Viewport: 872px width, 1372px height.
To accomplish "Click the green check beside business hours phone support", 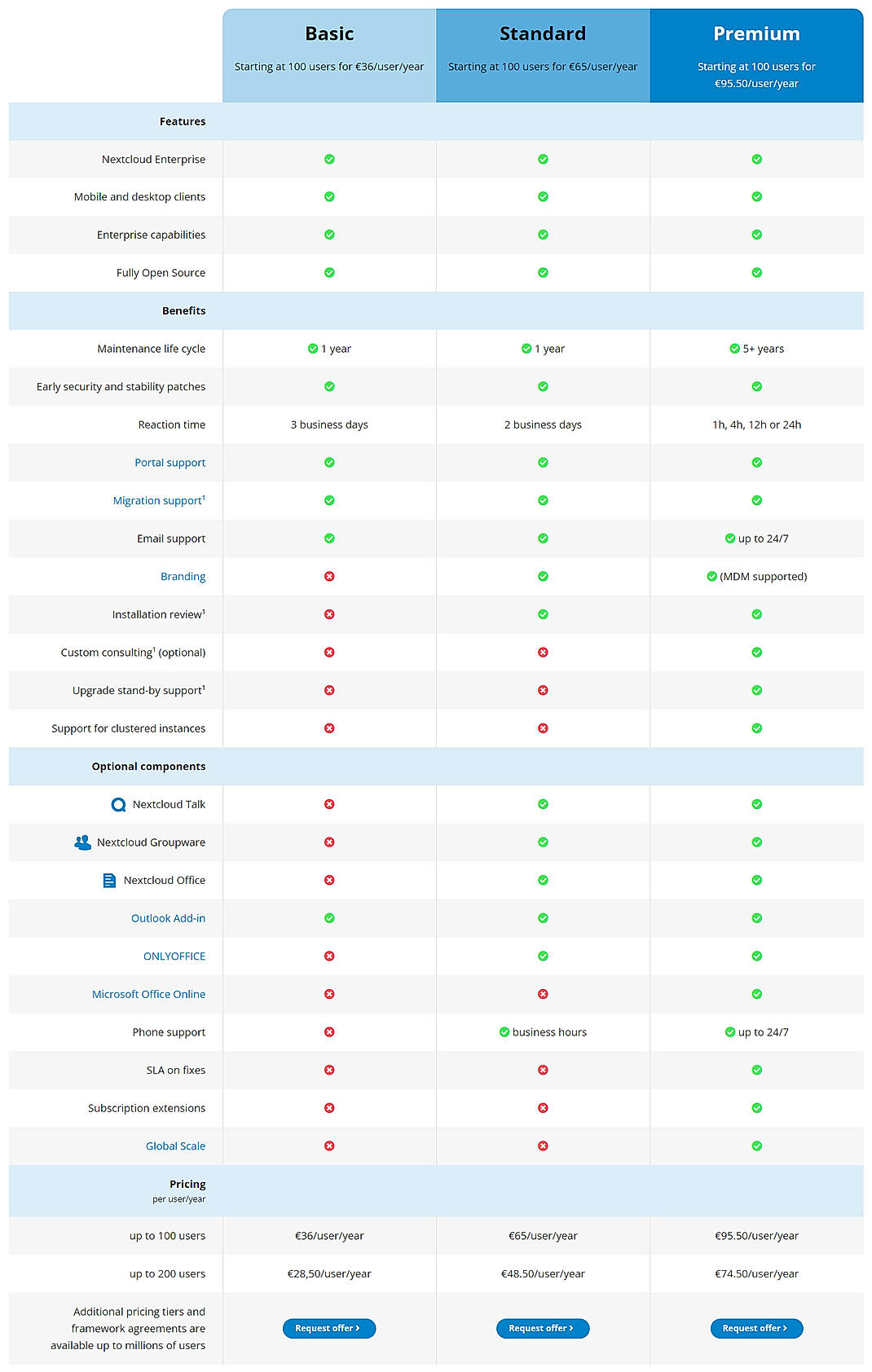I will [x=504, y=1031].
